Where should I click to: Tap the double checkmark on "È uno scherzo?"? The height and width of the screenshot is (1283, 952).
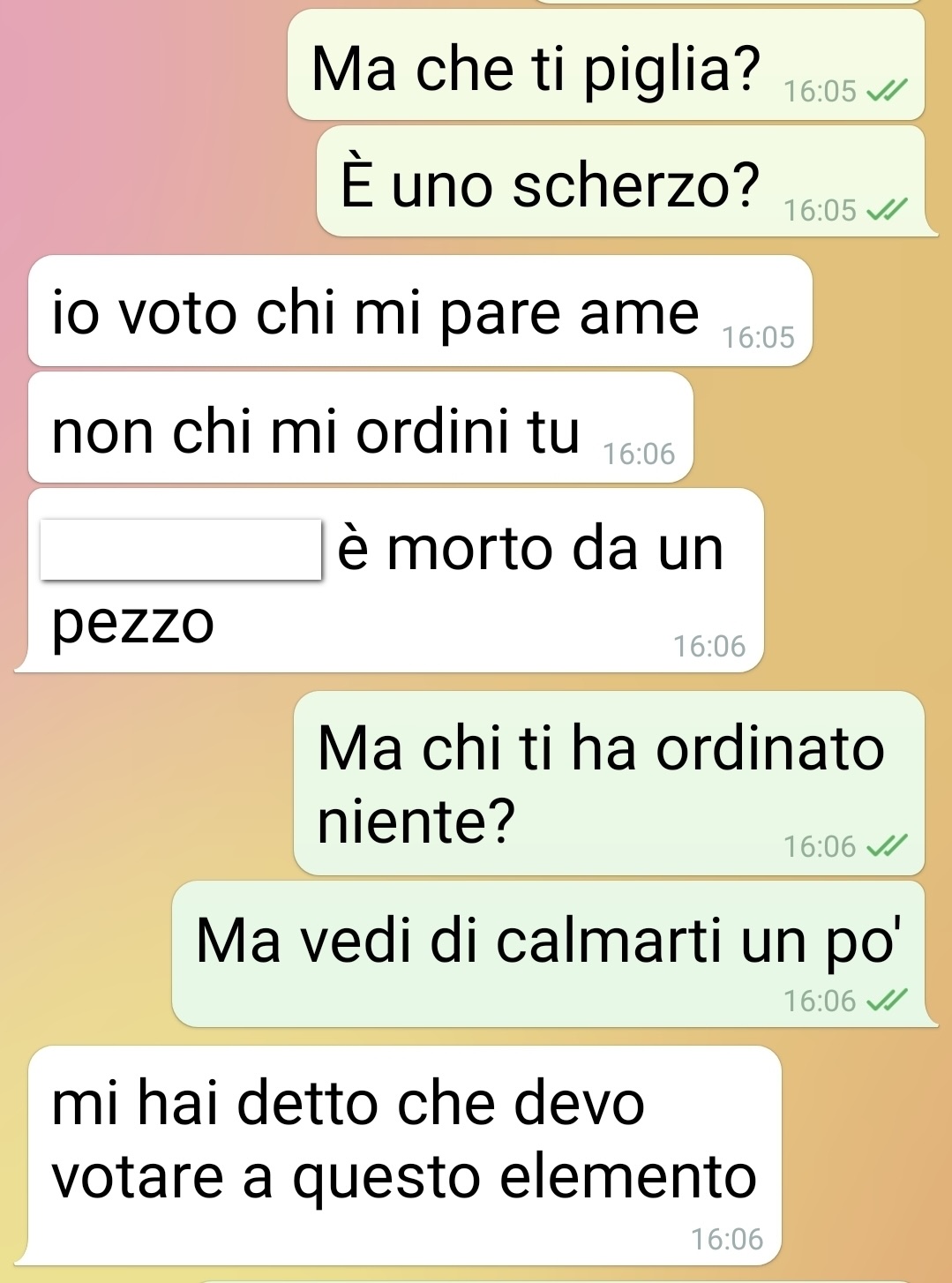(x=887, y=210)
